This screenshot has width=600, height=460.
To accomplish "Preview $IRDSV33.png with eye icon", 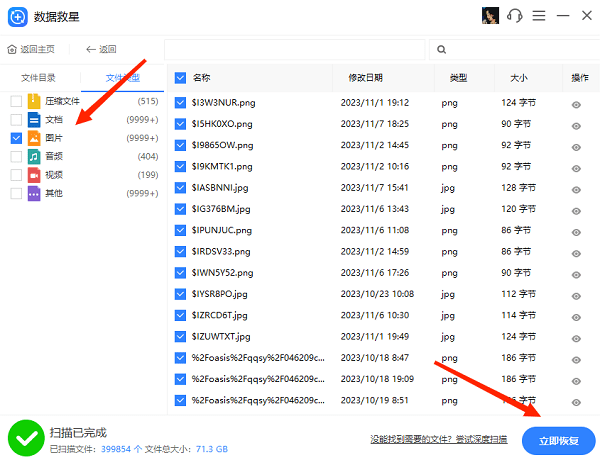I will pos(576,254).
